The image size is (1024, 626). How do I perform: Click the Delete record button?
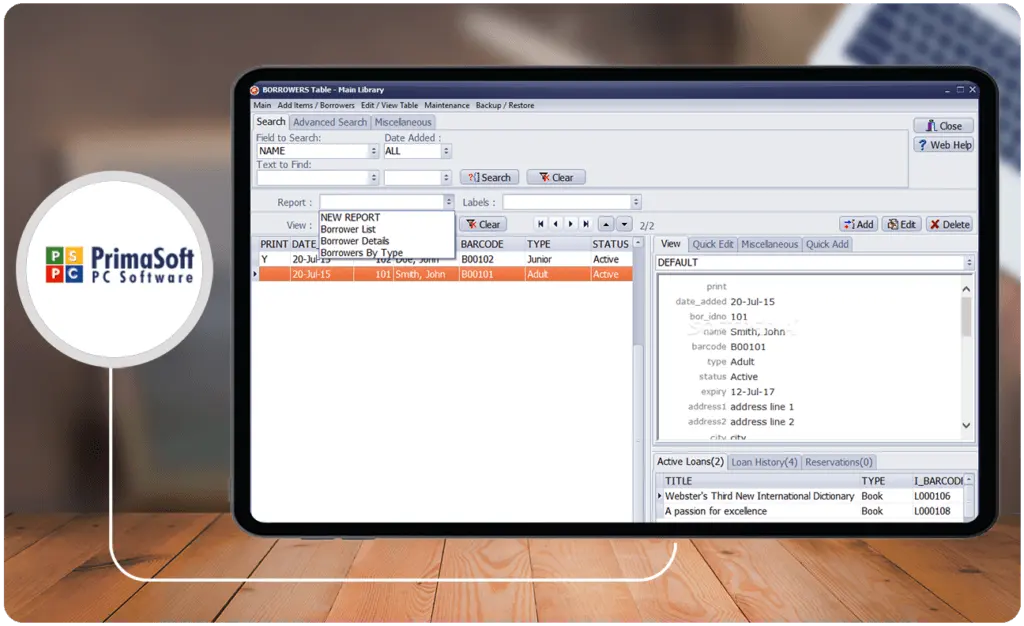tap(950, 224)
